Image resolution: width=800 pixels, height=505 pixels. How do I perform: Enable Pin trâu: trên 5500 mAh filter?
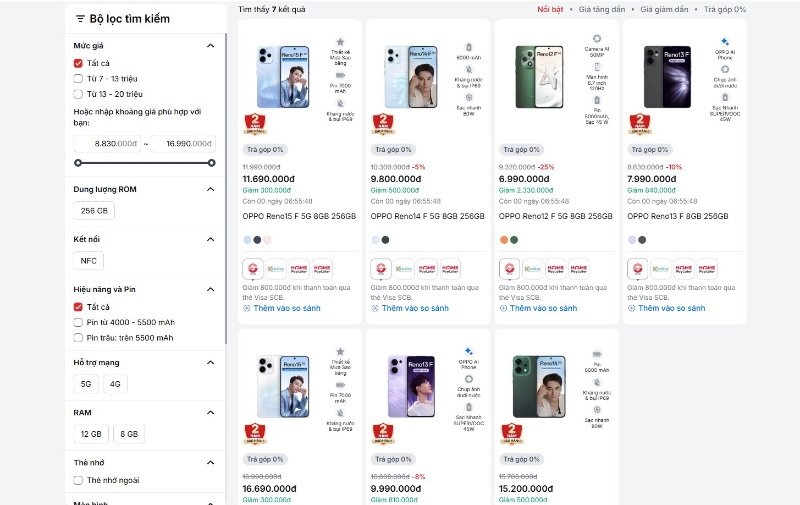point(78,338)
